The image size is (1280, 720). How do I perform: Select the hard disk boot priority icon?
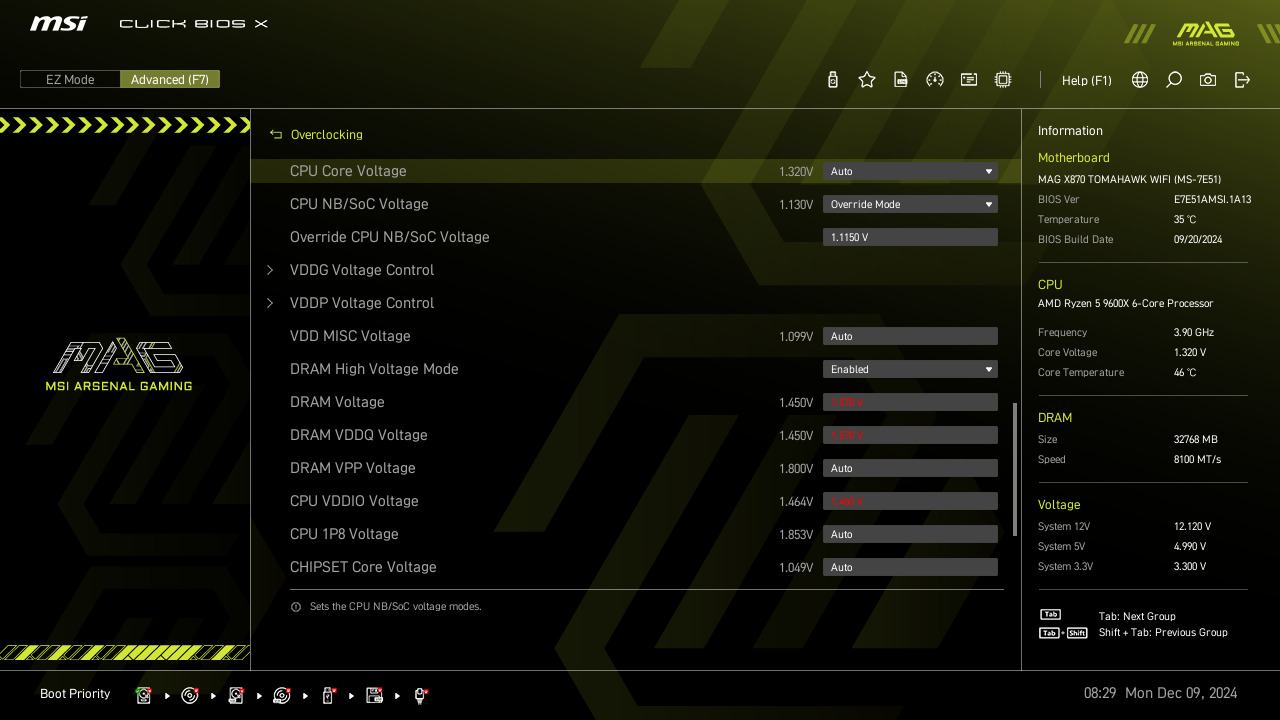pos(144,695)
